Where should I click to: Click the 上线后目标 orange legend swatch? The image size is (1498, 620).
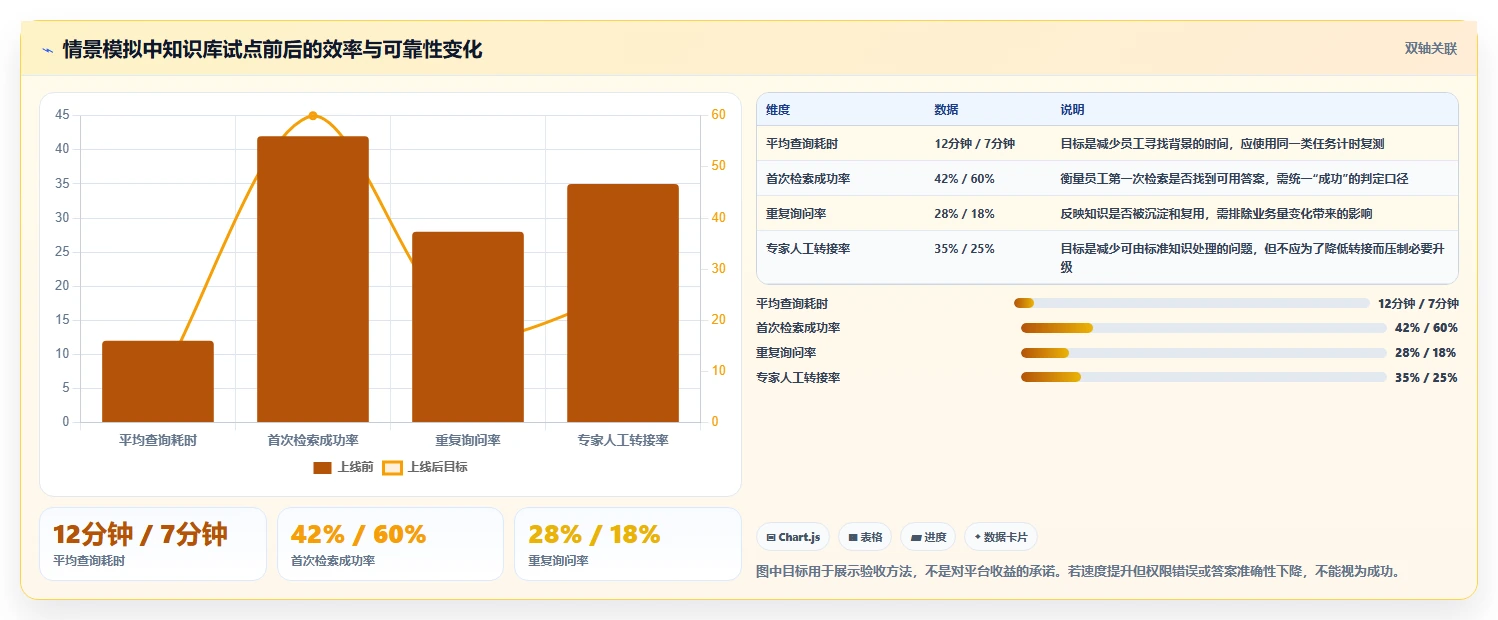tap(393, 467)
